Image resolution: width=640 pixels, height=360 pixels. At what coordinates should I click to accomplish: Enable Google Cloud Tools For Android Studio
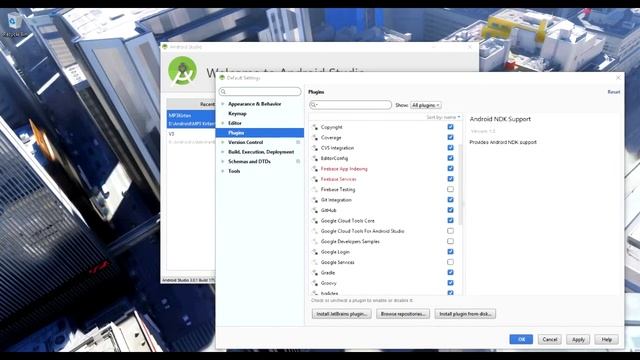point(450,231)
